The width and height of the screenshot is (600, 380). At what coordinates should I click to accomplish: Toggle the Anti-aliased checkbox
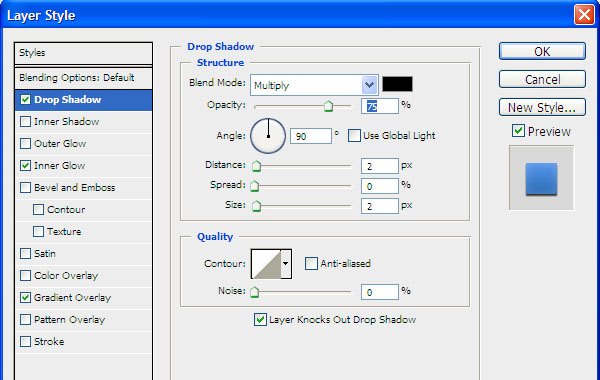click(x=311, y=263)
